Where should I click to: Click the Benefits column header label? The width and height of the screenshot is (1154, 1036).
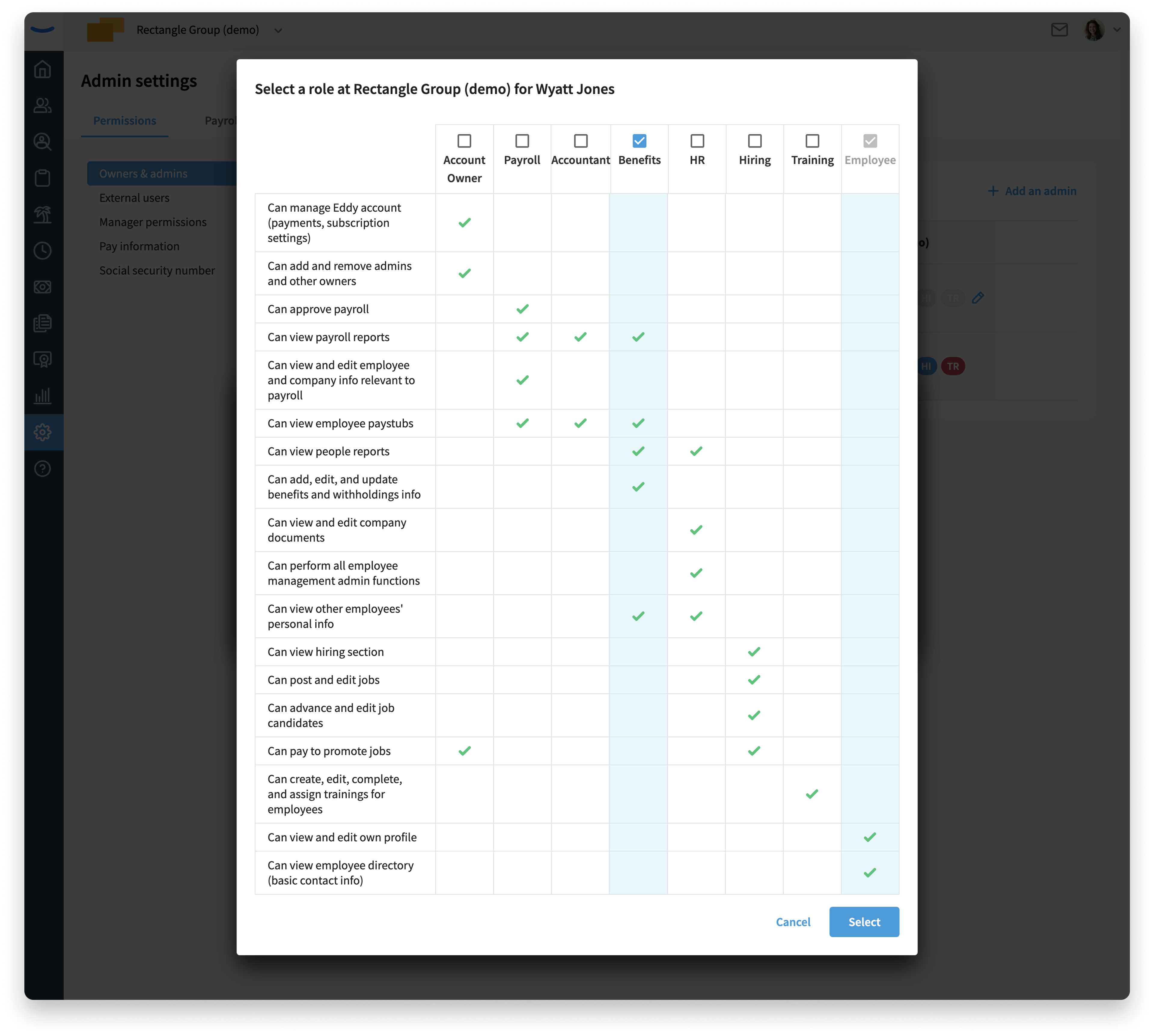click(x=639, y=160)
